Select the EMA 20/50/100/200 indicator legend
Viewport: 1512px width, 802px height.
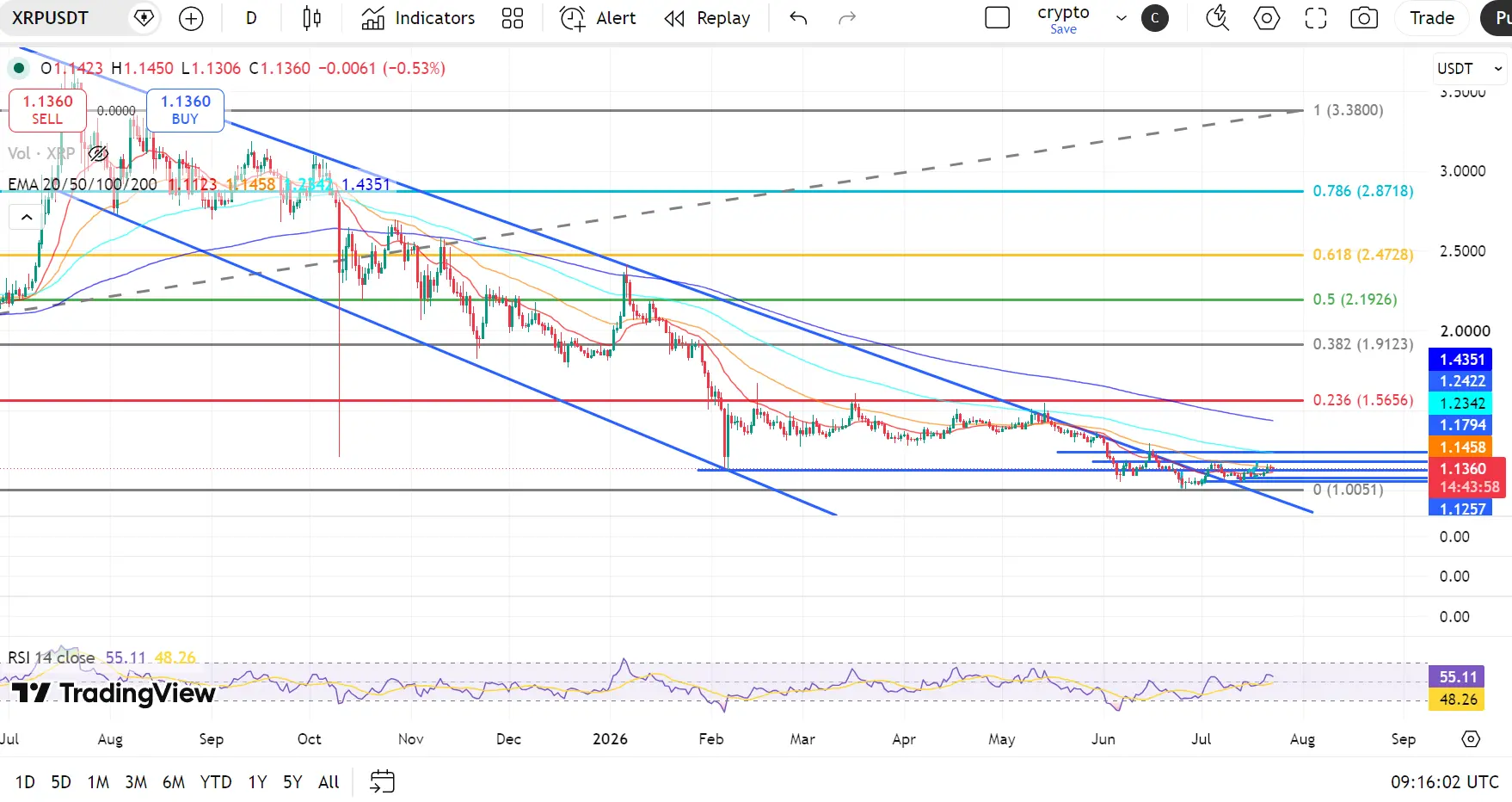click(x=83, y=184)
